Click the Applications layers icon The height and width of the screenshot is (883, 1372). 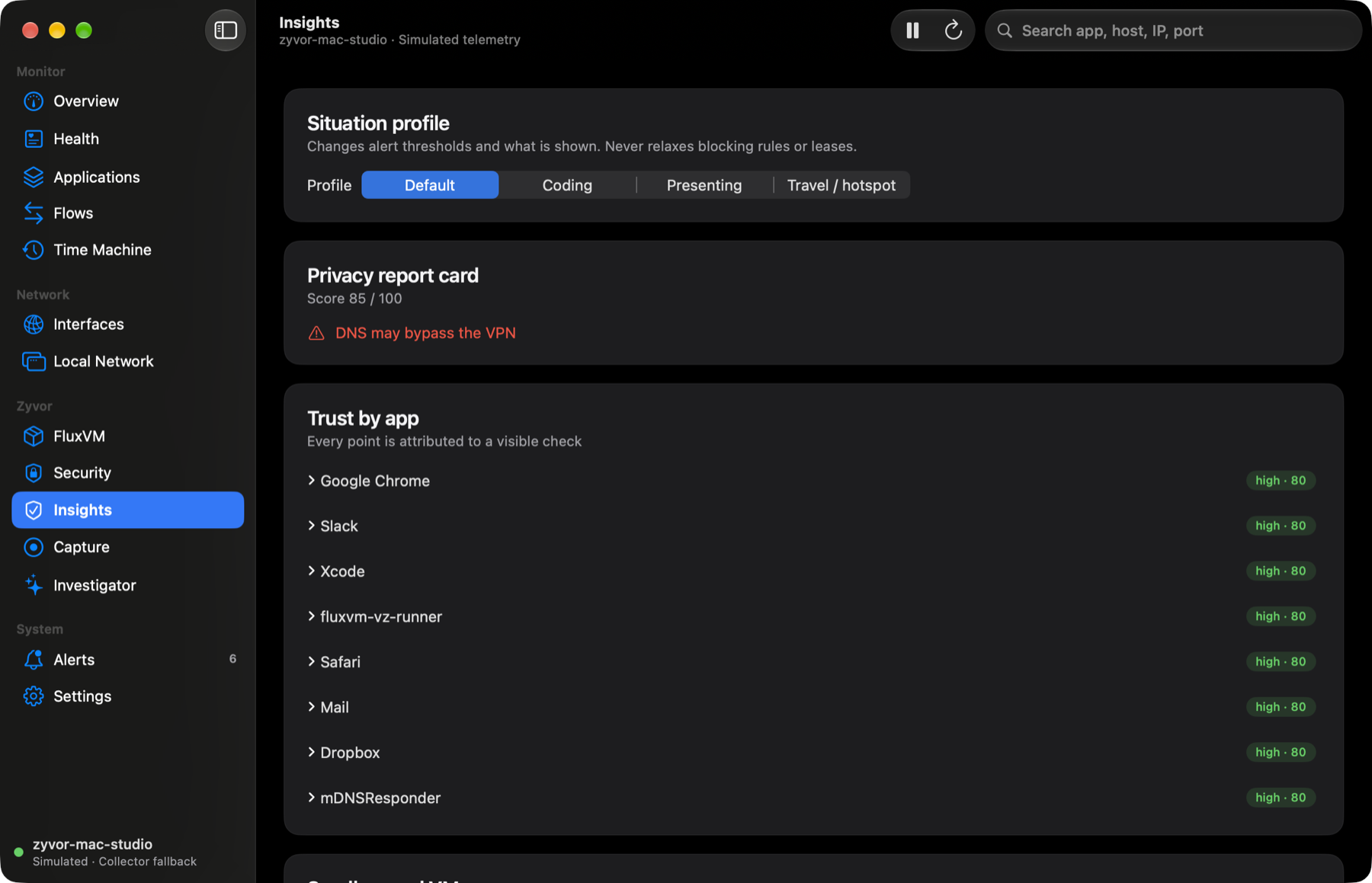34,177
